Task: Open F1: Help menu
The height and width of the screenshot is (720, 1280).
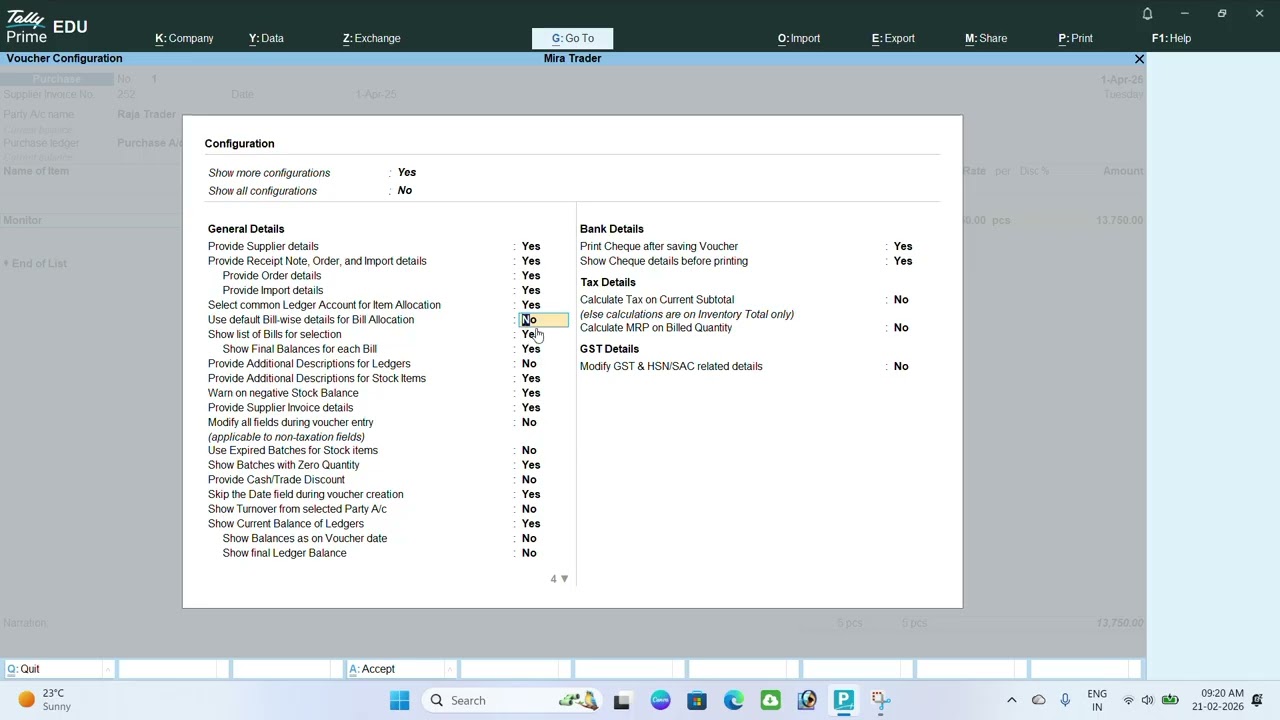Action: tap(1171, 38)
